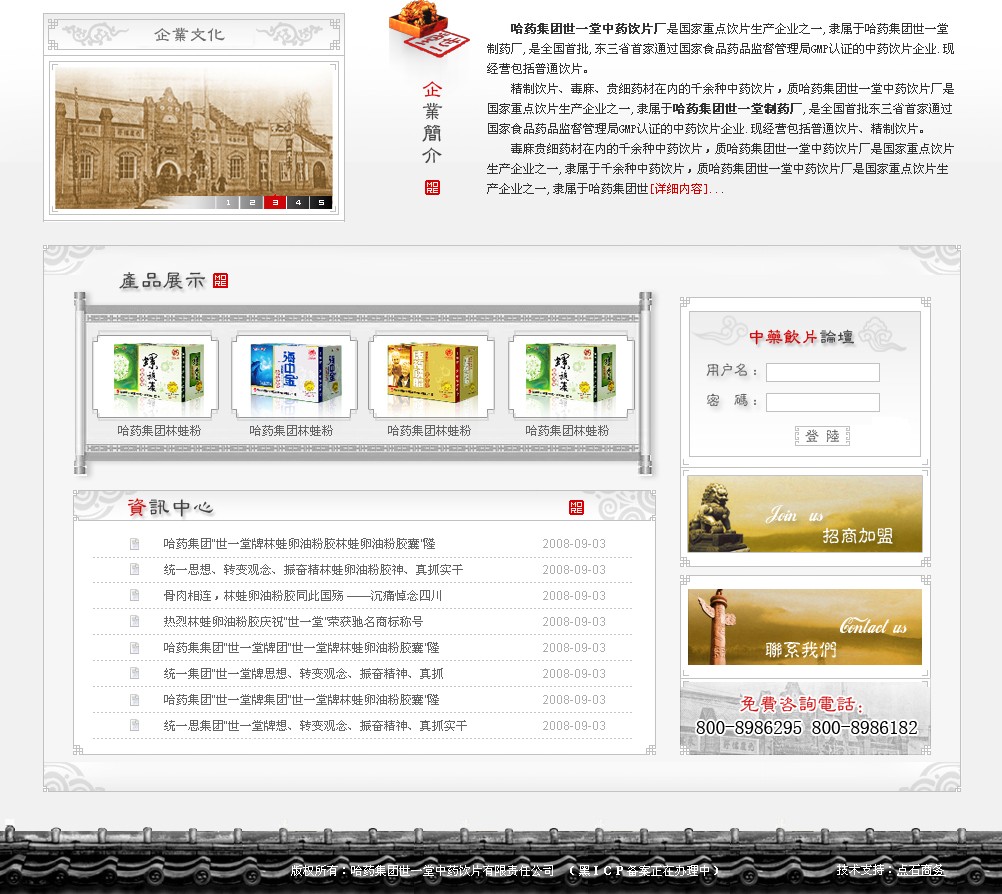Image resolution: width=1002 pixels, height=894 pixels.
Task: Click the document icon beside the last news item
Action: click(134, 726)
